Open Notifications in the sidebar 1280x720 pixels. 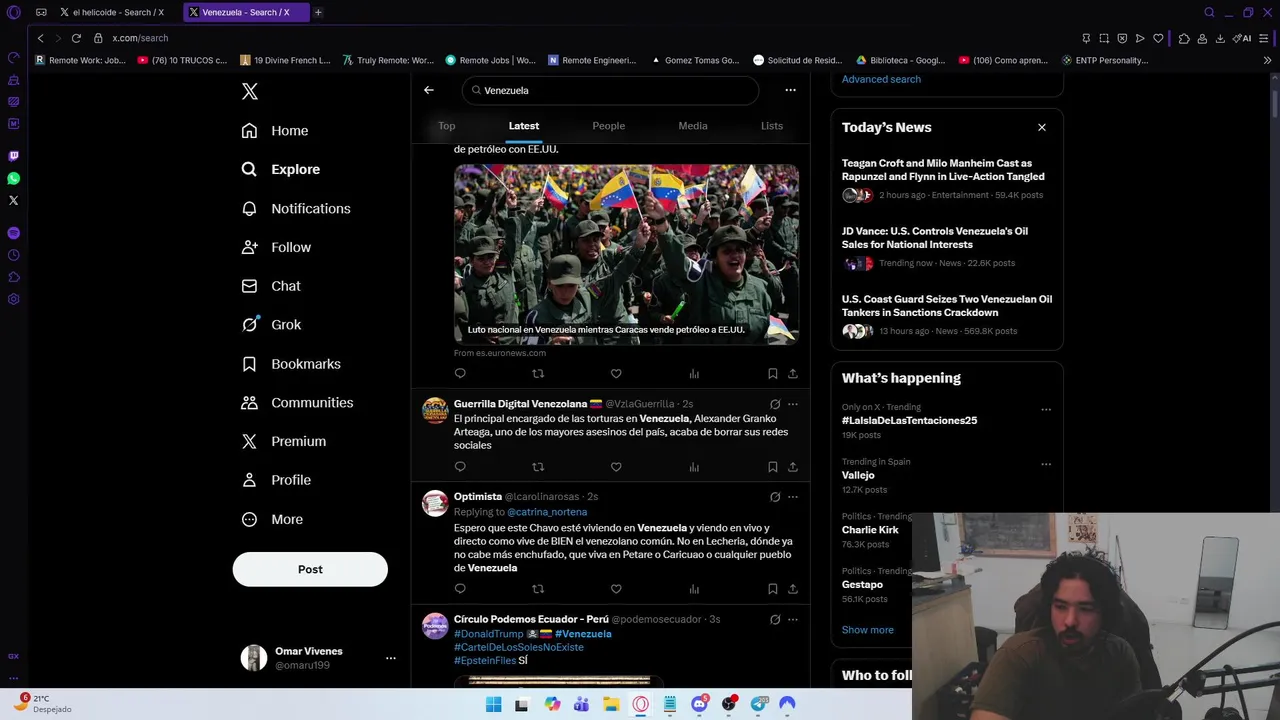coord(296,208)
